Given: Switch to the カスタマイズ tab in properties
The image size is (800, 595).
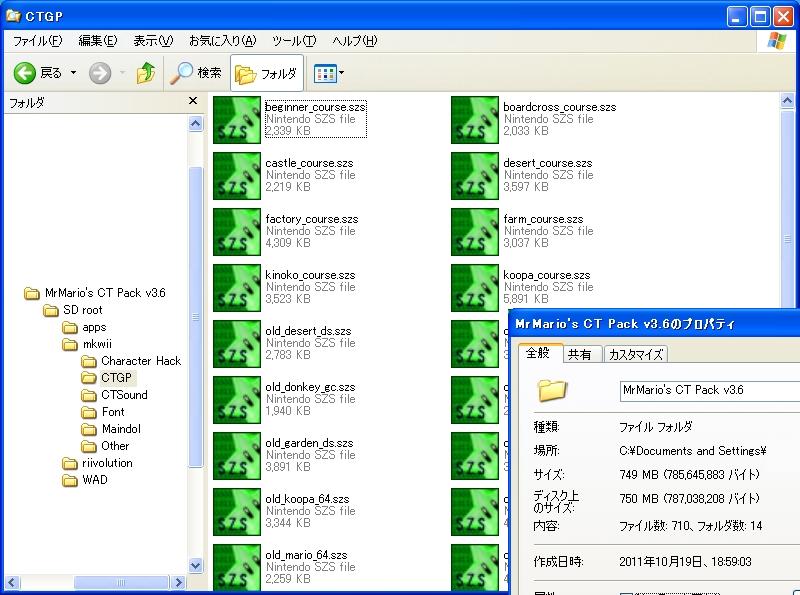Looking at the screenshot, I should tap(636, 354).
